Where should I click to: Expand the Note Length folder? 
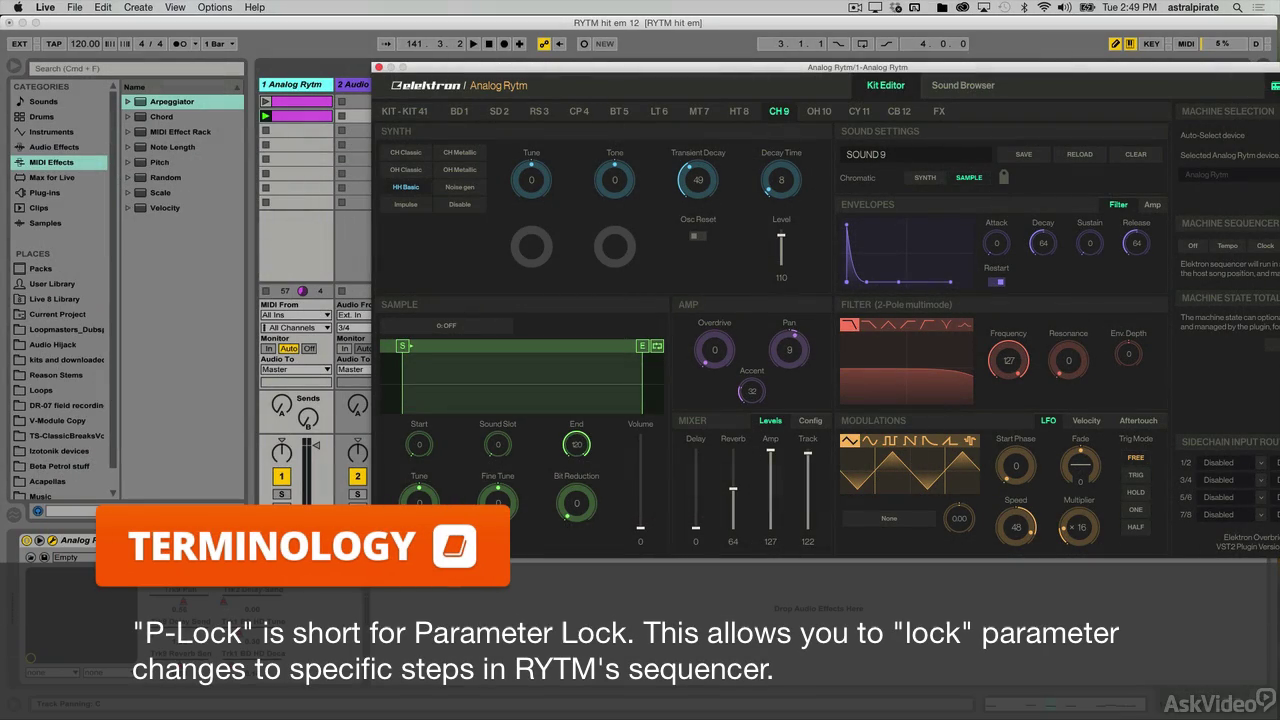[x=128, y=147]
